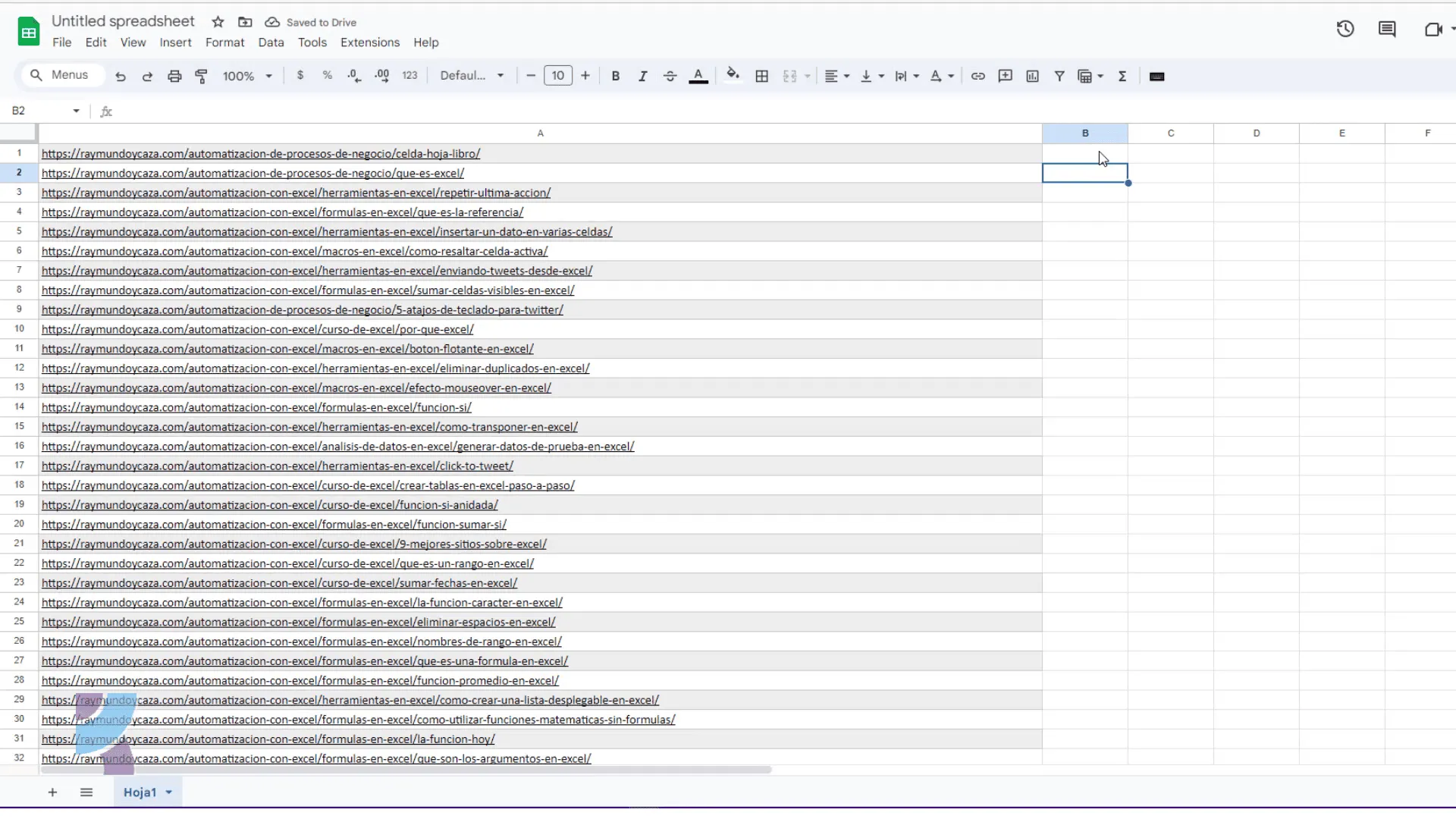Toggle bold formatting

[616, 77]
